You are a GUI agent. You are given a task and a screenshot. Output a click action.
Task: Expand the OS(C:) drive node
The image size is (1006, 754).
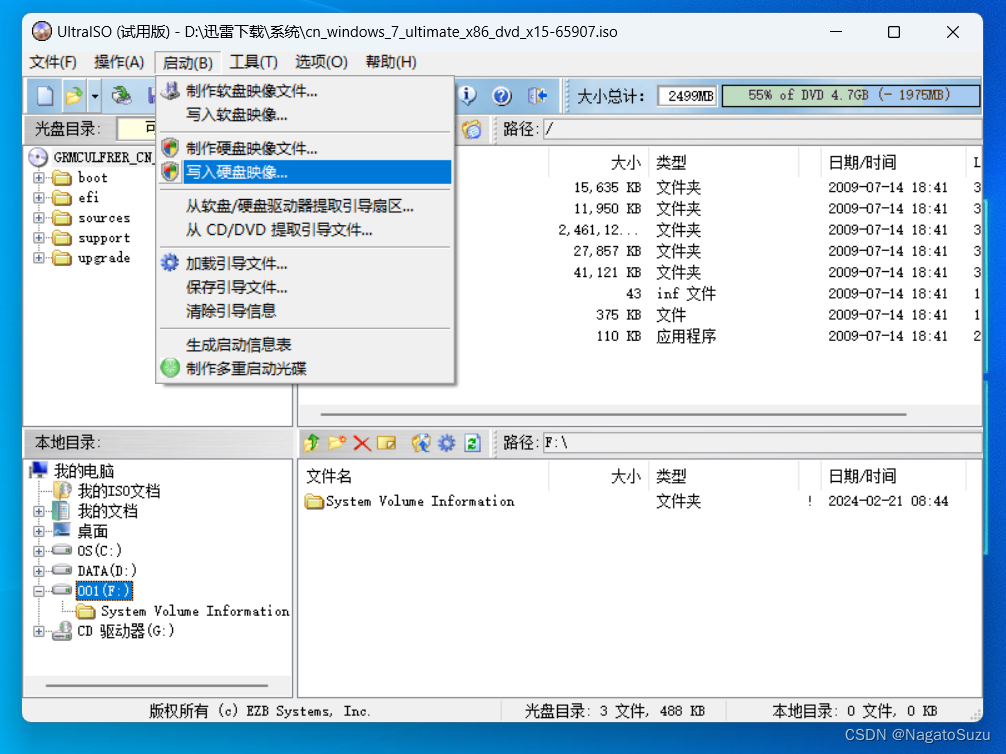[39, 551]
